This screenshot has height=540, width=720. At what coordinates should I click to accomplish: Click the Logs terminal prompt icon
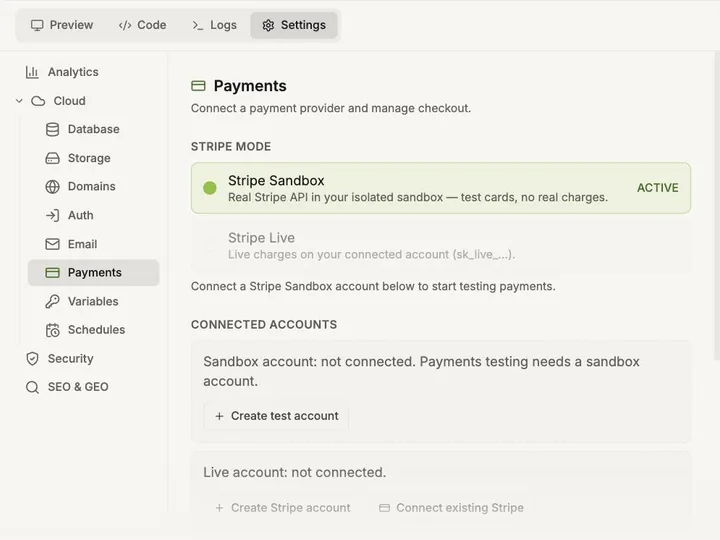(197, 25)
